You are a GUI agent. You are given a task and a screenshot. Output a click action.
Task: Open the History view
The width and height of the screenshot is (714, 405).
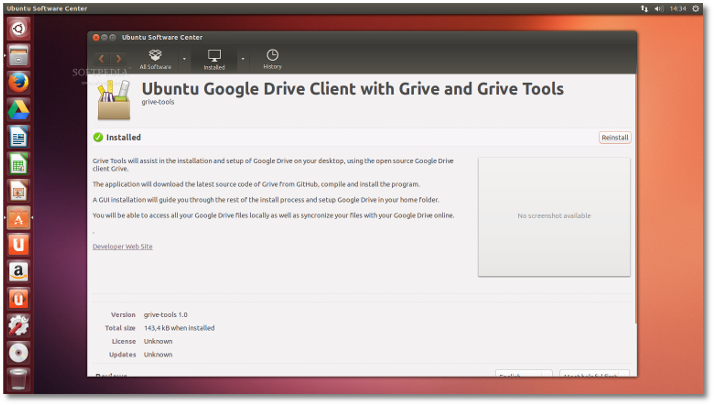click(272, 59)
